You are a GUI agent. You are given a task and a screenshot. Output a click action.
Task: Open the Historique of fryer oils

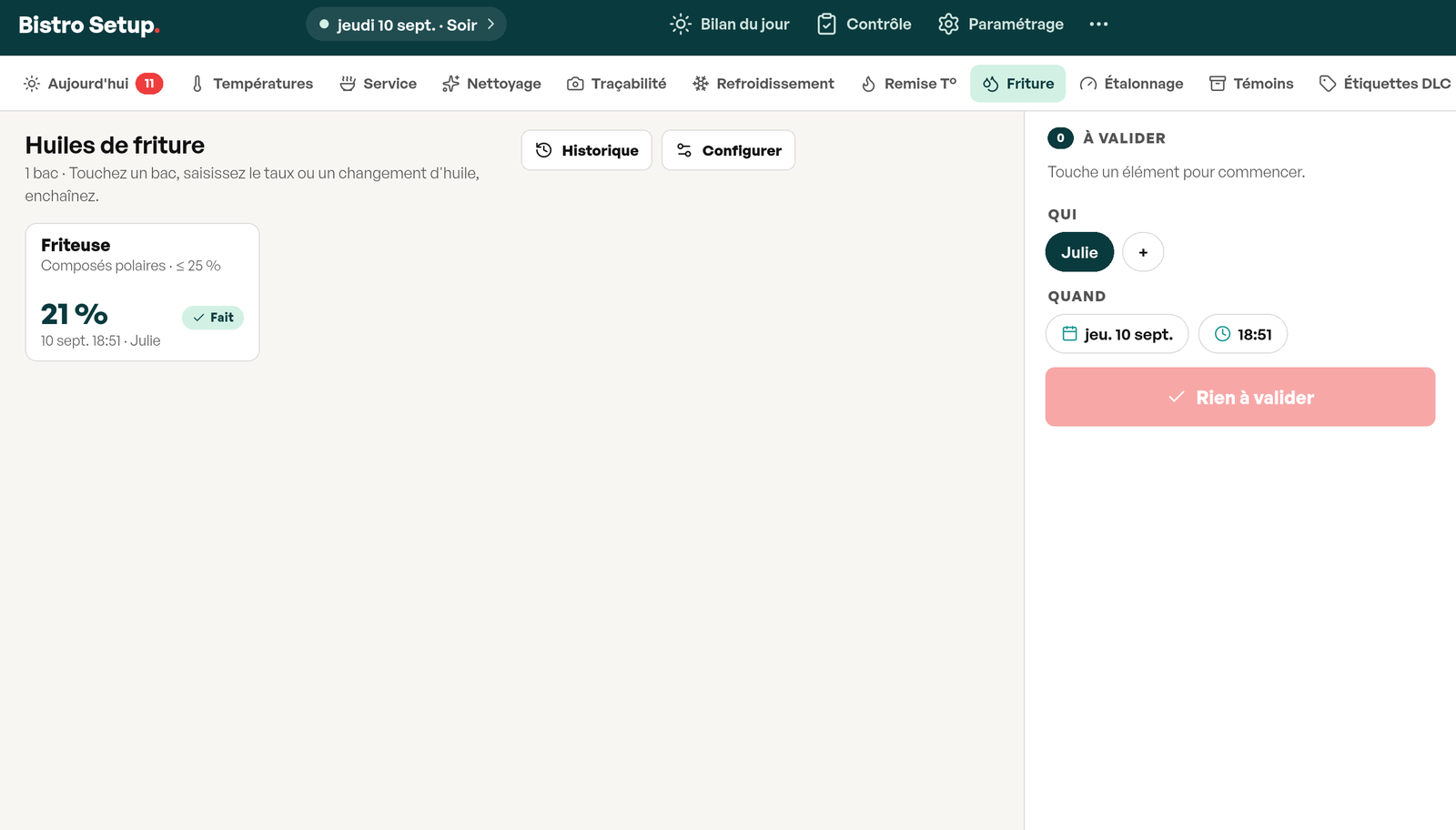click(x=587, y=150)
